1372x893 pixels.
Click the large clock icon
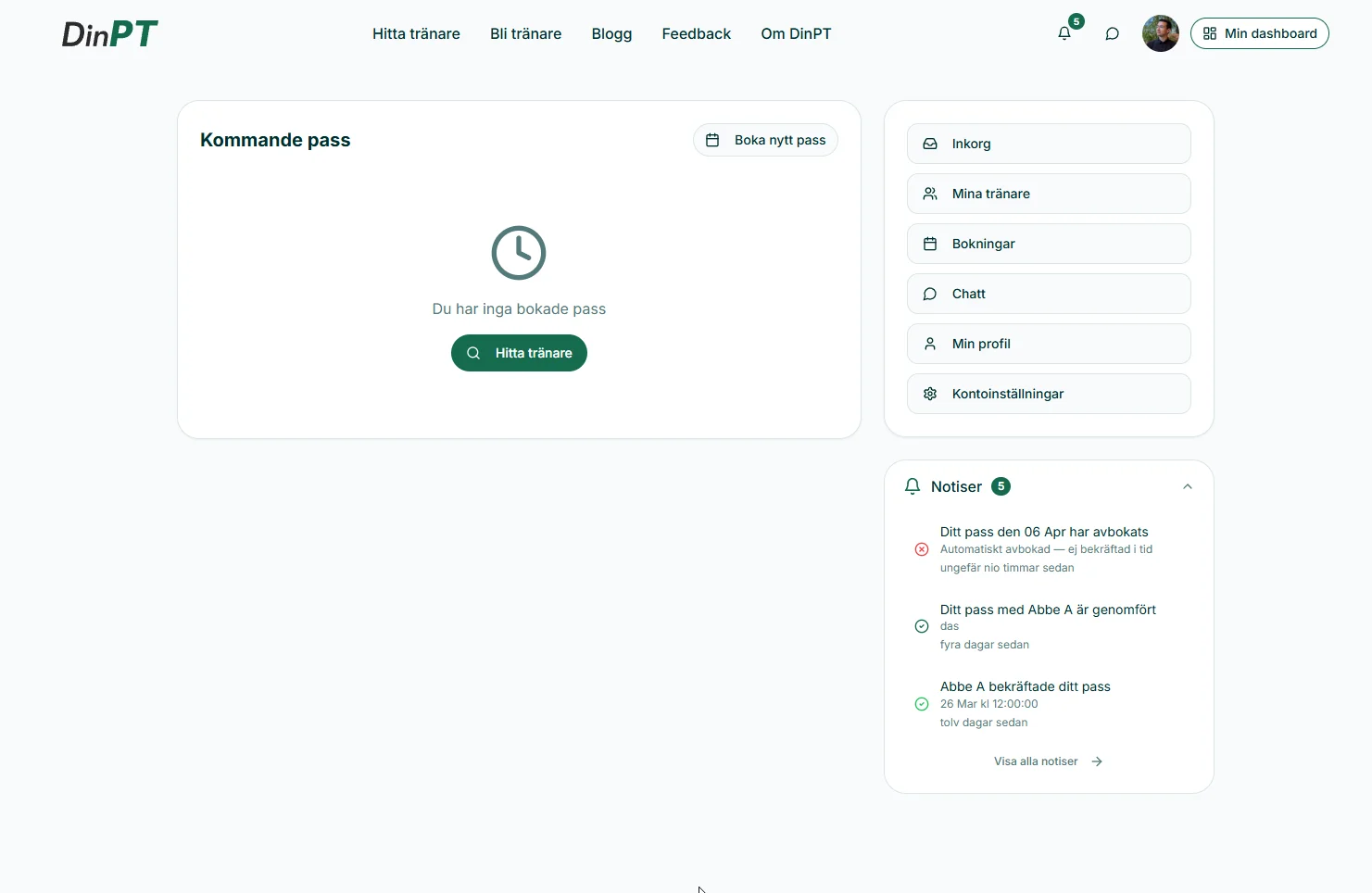(518, 252)
